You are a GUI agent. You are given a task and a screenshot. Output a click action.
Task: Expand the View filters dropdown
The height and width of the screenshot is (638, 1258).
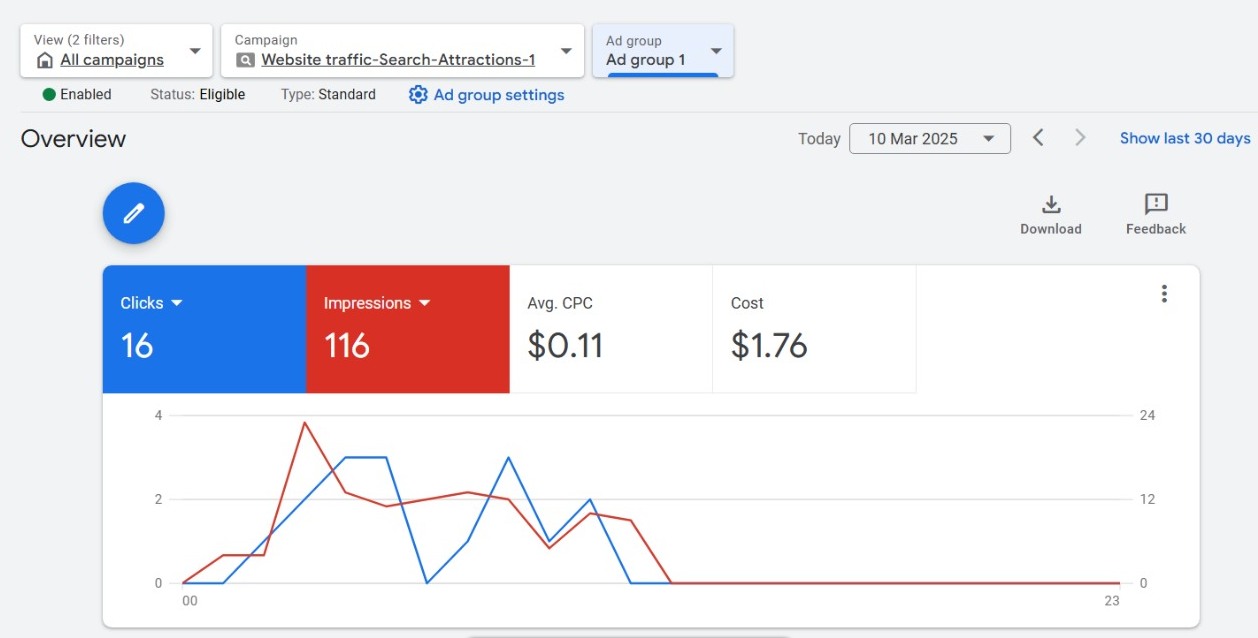pyautogui.click(x=195, y=51)
